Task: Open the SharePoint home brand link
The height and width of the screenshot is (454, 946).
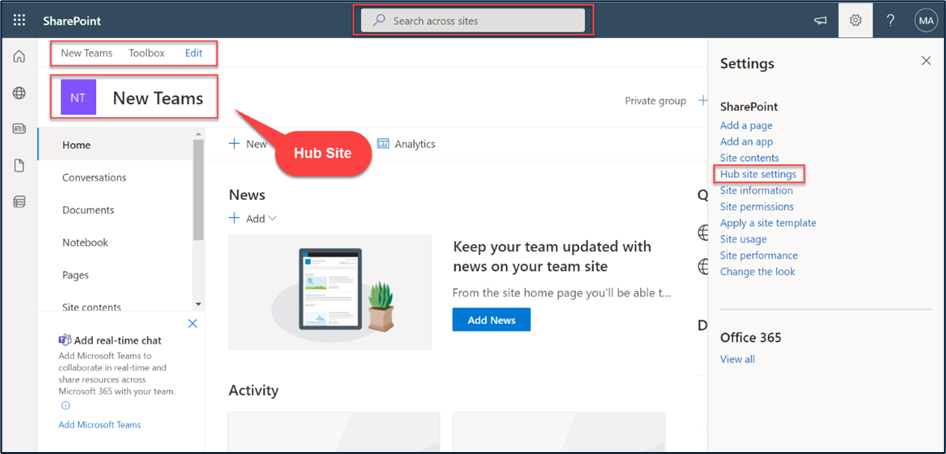Action: (x=72, y=21)
